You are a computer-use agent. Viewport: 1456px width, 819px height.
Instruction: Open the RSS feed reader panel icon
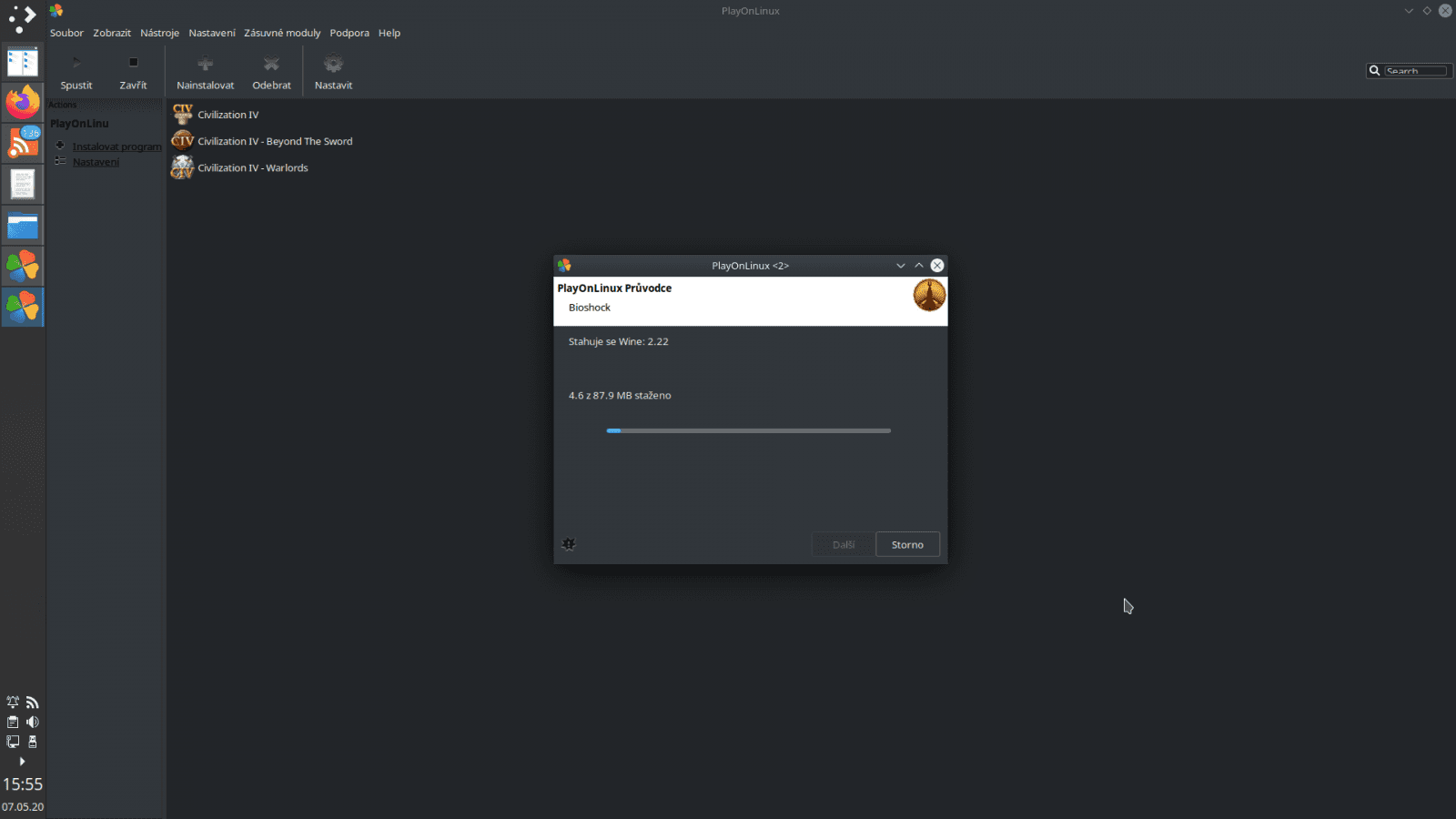23,143
